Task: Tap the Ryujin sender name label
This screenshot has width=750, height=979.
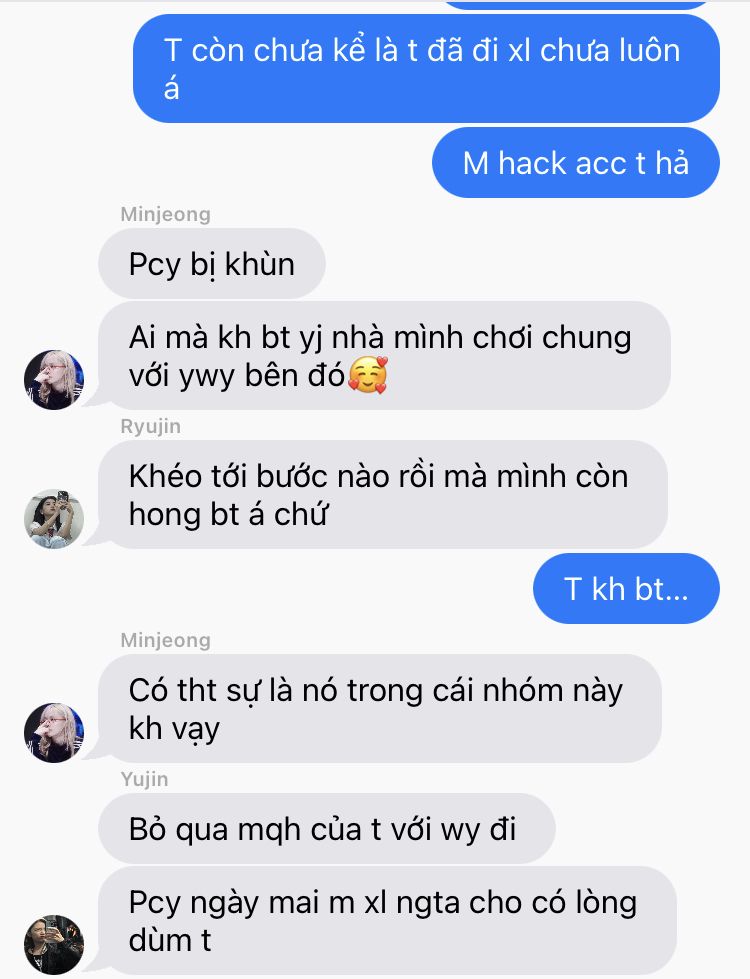Action: (150, 426)
